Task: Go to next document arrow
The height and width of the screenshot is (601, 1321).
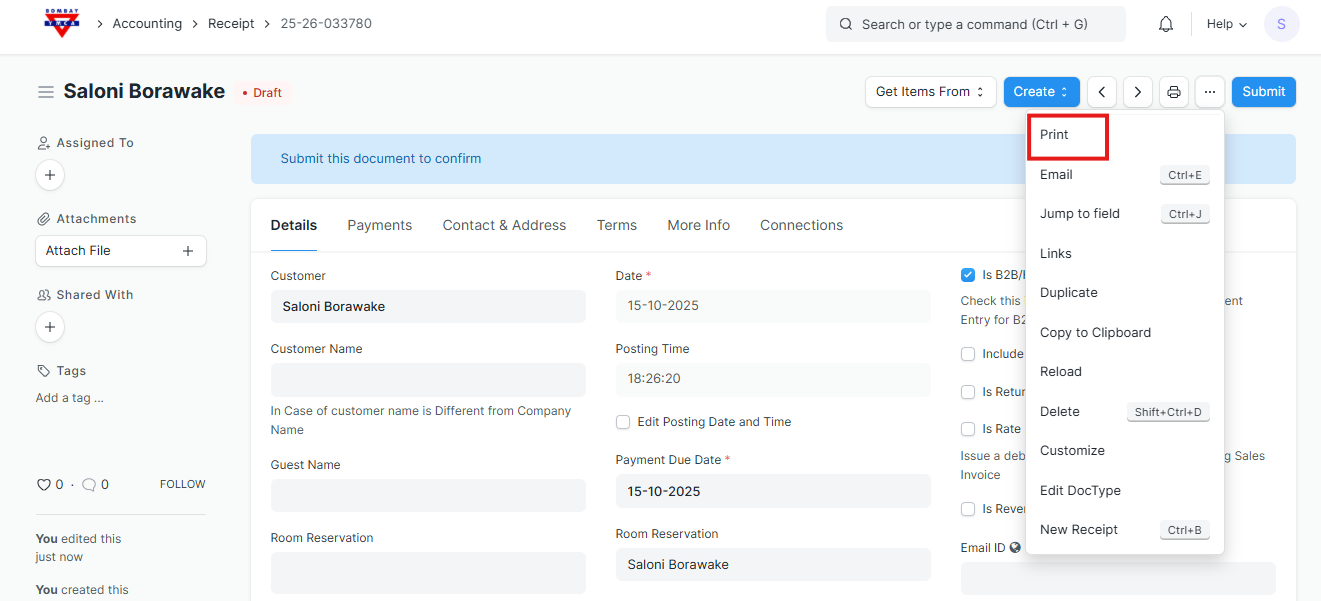Action: coord(1138,92)
